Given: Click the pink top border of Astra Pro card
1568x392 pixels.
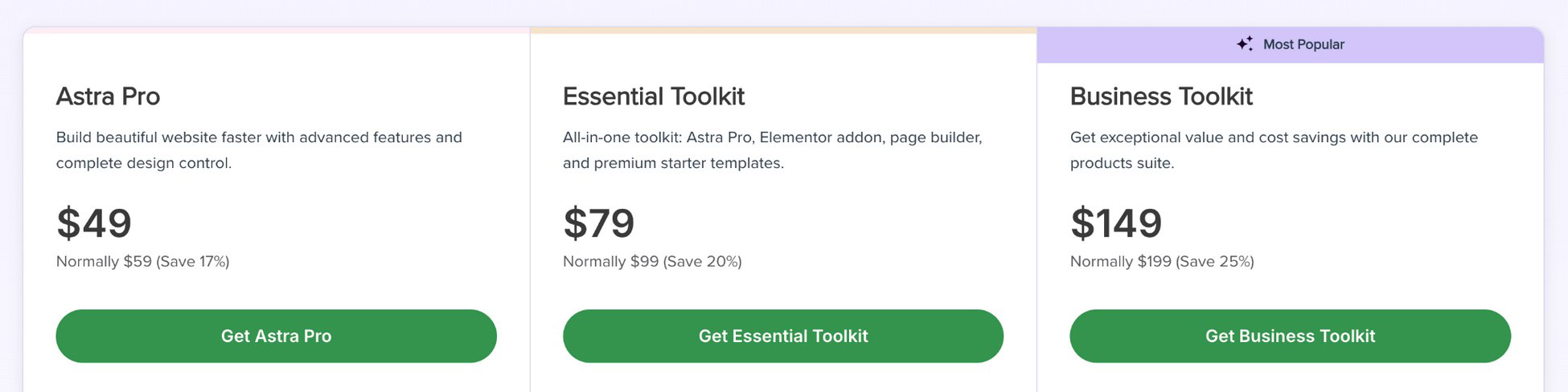Looking at the screenshot, I should (277, 30).
